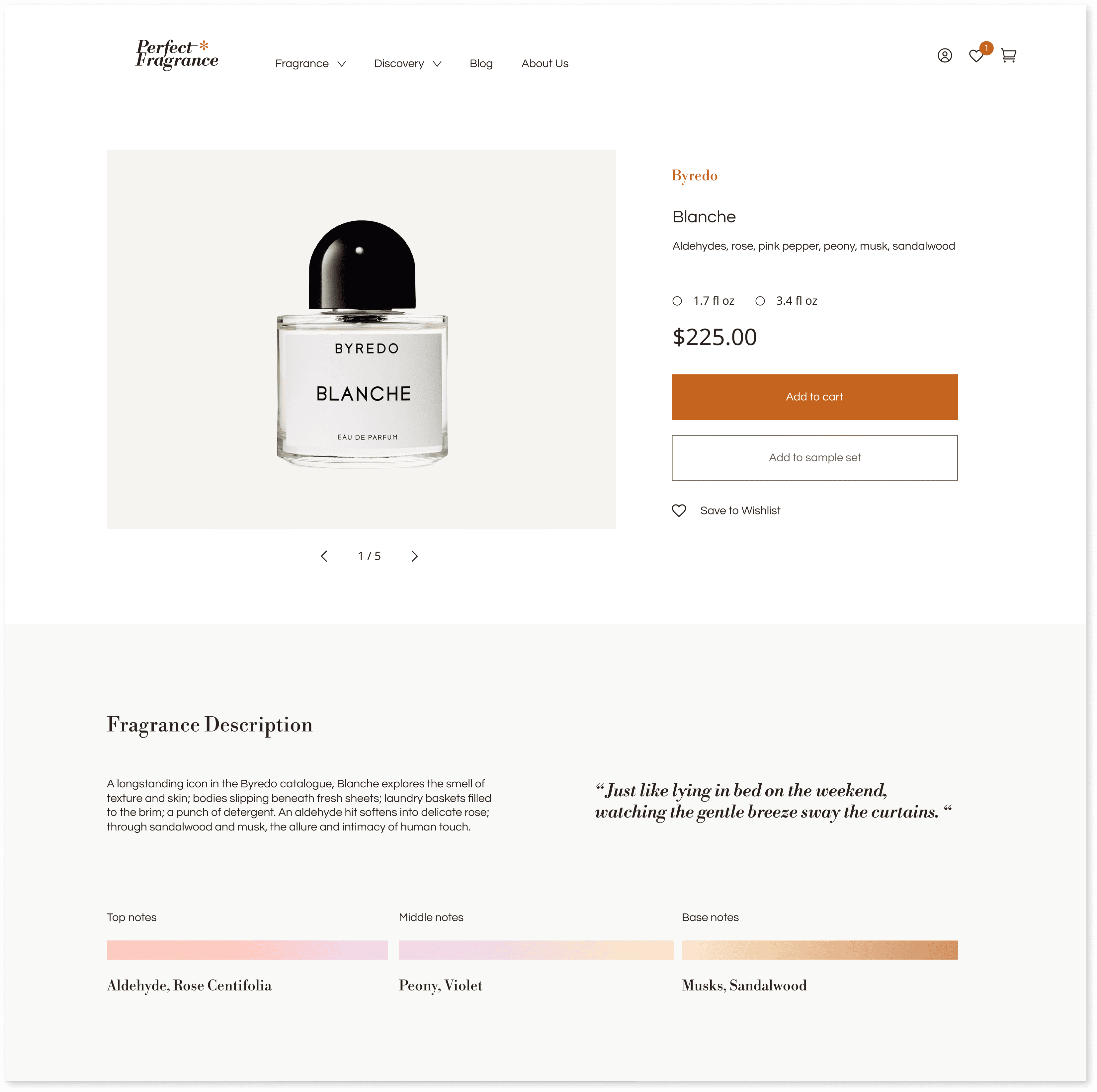Show the next product image
This screenshot has height=1092, width=1097.
click(414, 556)
